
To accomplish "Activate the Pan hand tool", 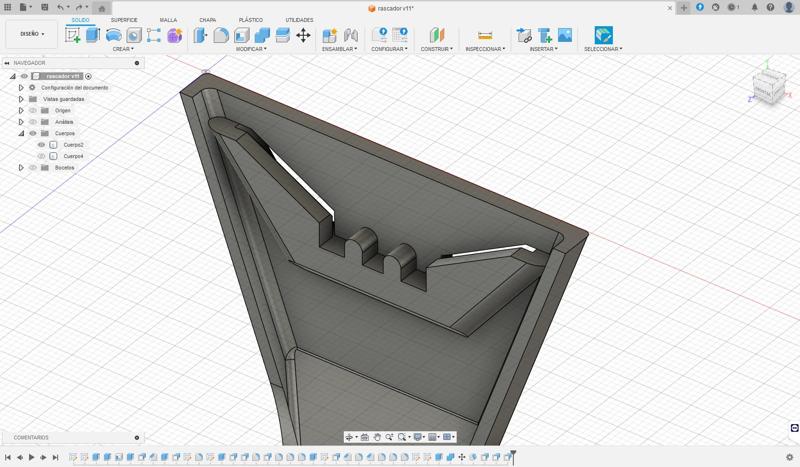I will (377, 437).
